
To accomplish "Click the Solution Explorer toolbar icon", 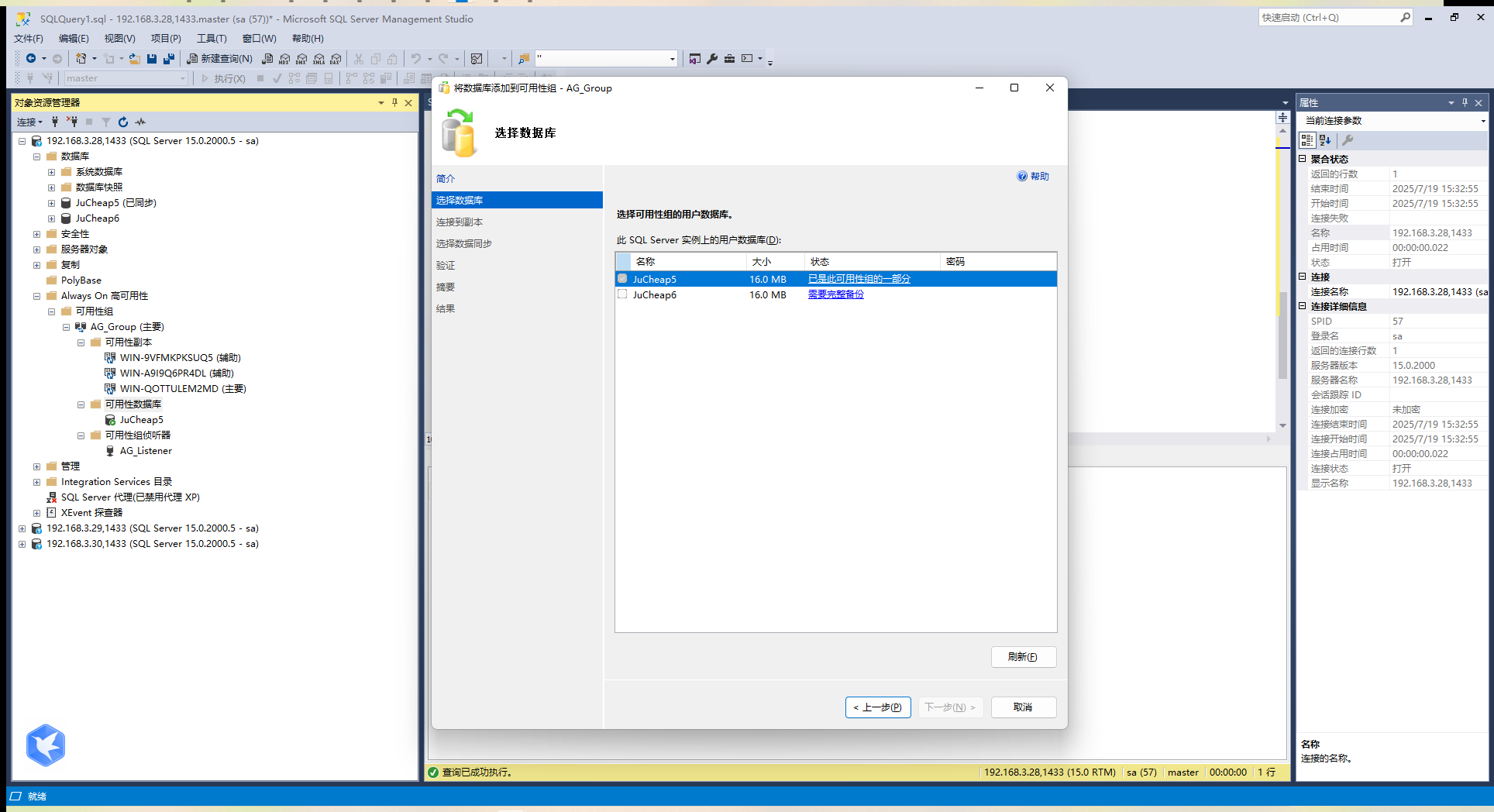I will 695,58.
